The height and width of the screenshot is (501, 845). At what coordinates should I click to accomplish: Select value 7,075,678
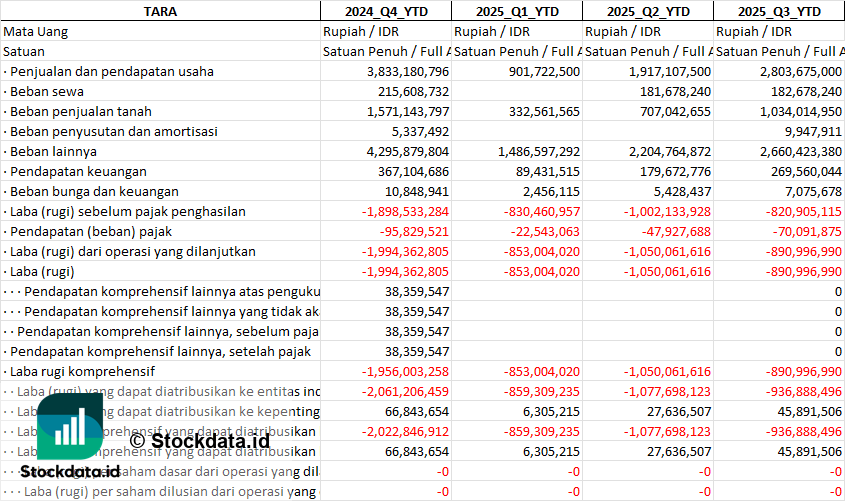coord(813,191)
